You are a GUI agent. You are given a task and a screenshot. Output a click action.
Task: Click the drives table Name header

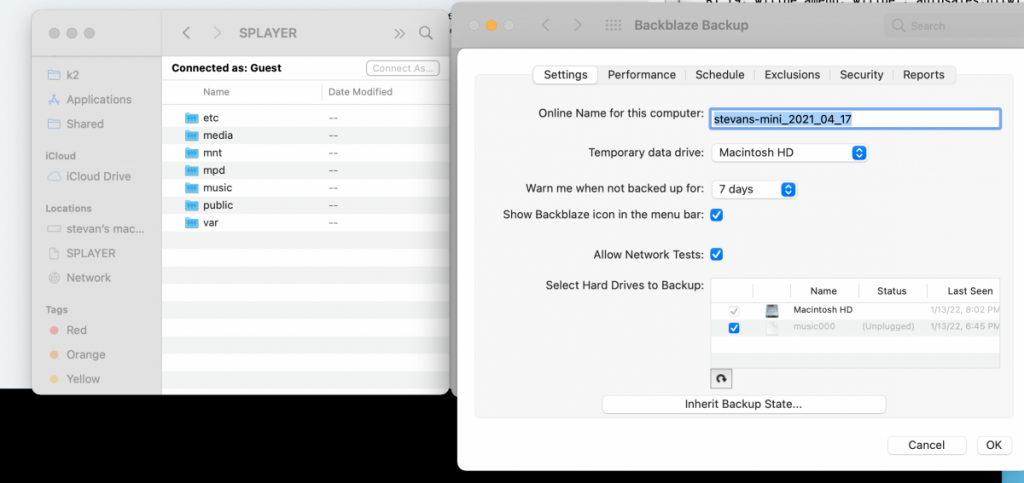coord(824,291)
